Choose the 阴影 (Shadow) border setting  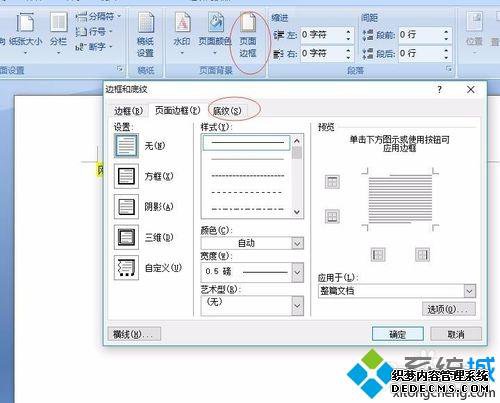tap(144, 207)
